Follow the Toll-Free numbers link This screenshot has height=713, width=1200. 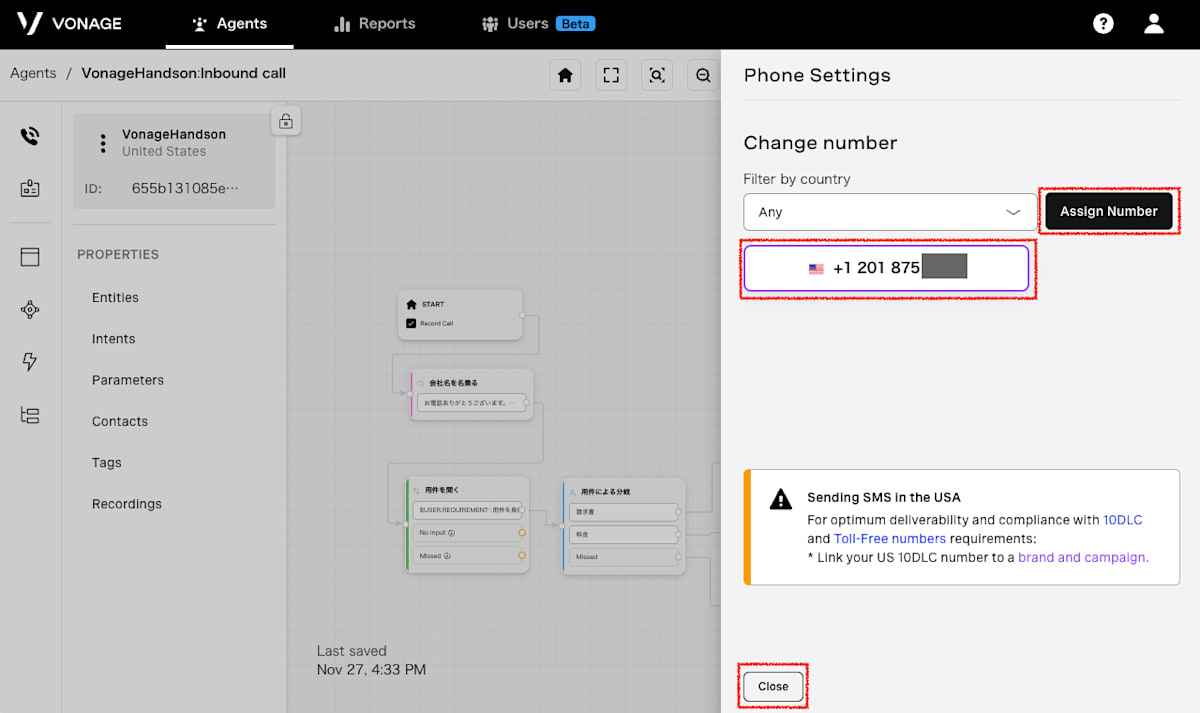point(890,539)
